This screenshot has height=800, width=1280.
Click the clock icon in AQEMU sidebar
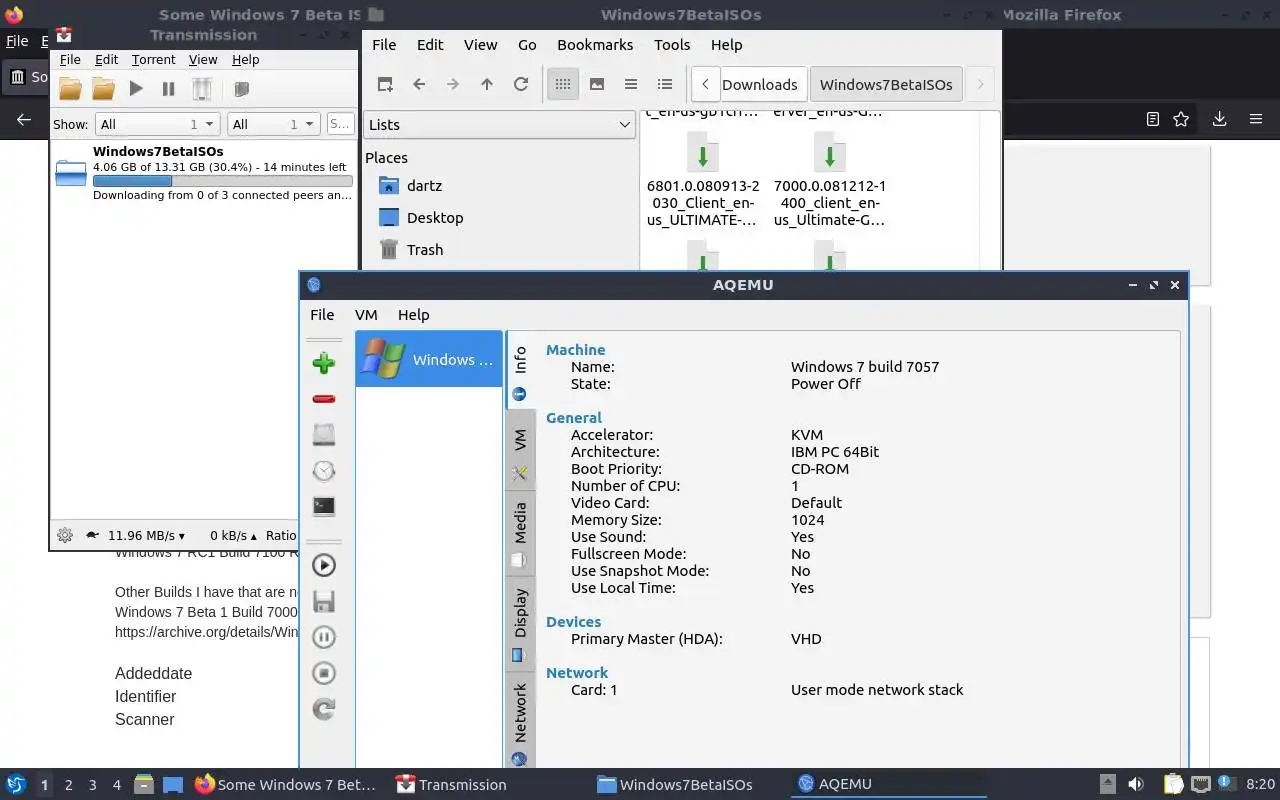tap(323, 470)
